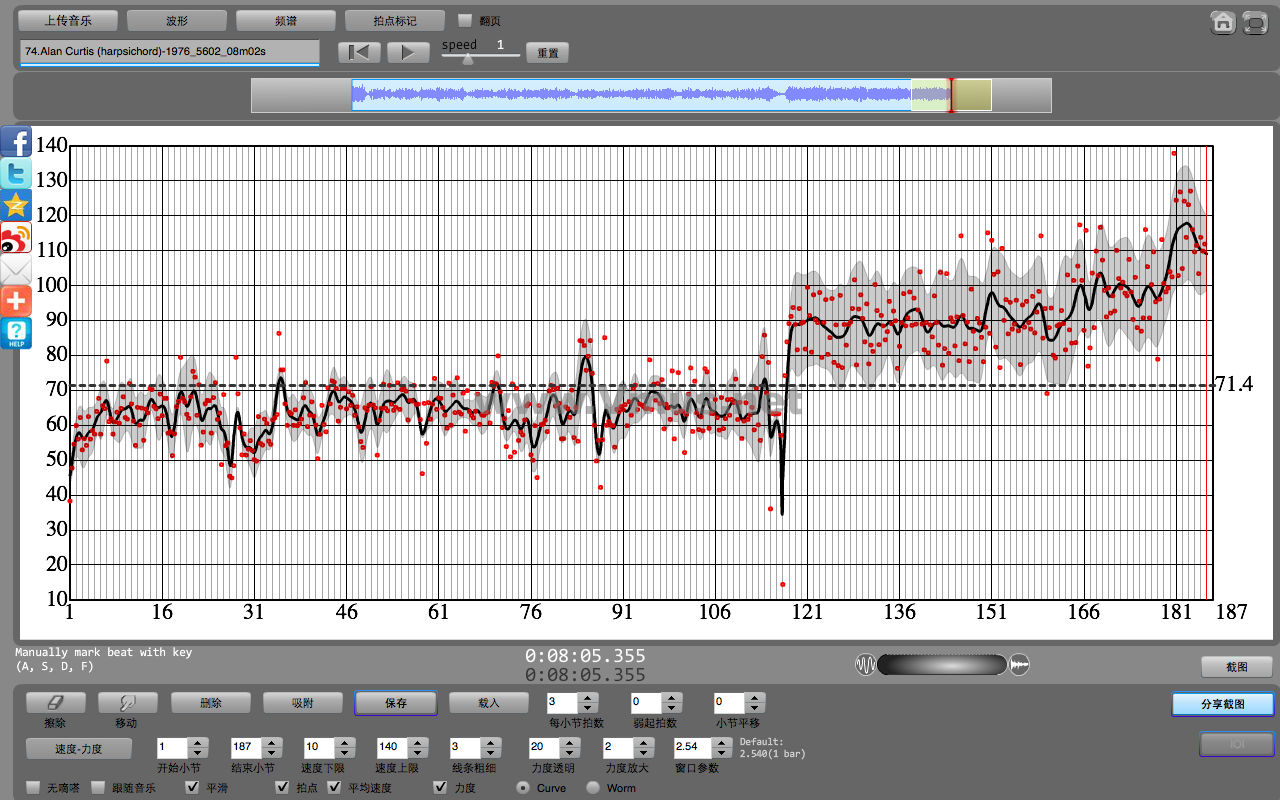This screenshot has width=1280, height=800.
Task: Select the eraser (擦除) tool
Action: point(56,703)
